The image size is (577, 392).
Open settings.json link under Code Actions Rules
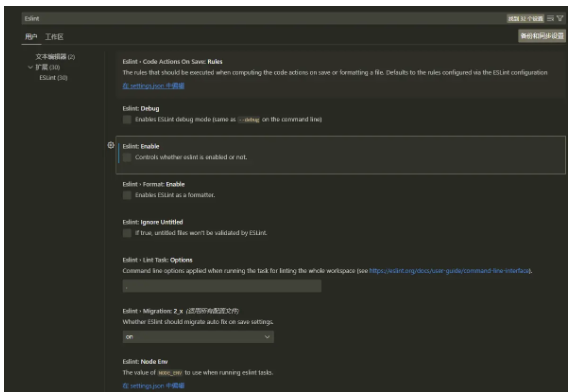(153, 86)
